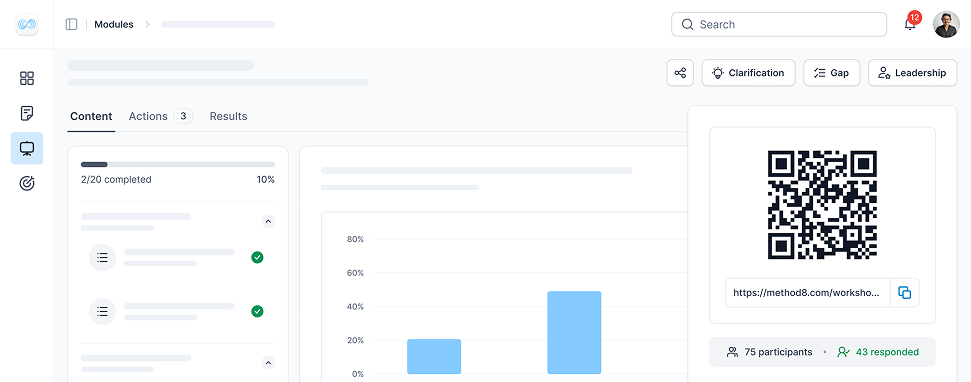Click the share icon button
The height and width of the screenshot is (382, 971).
coord(680,73)
